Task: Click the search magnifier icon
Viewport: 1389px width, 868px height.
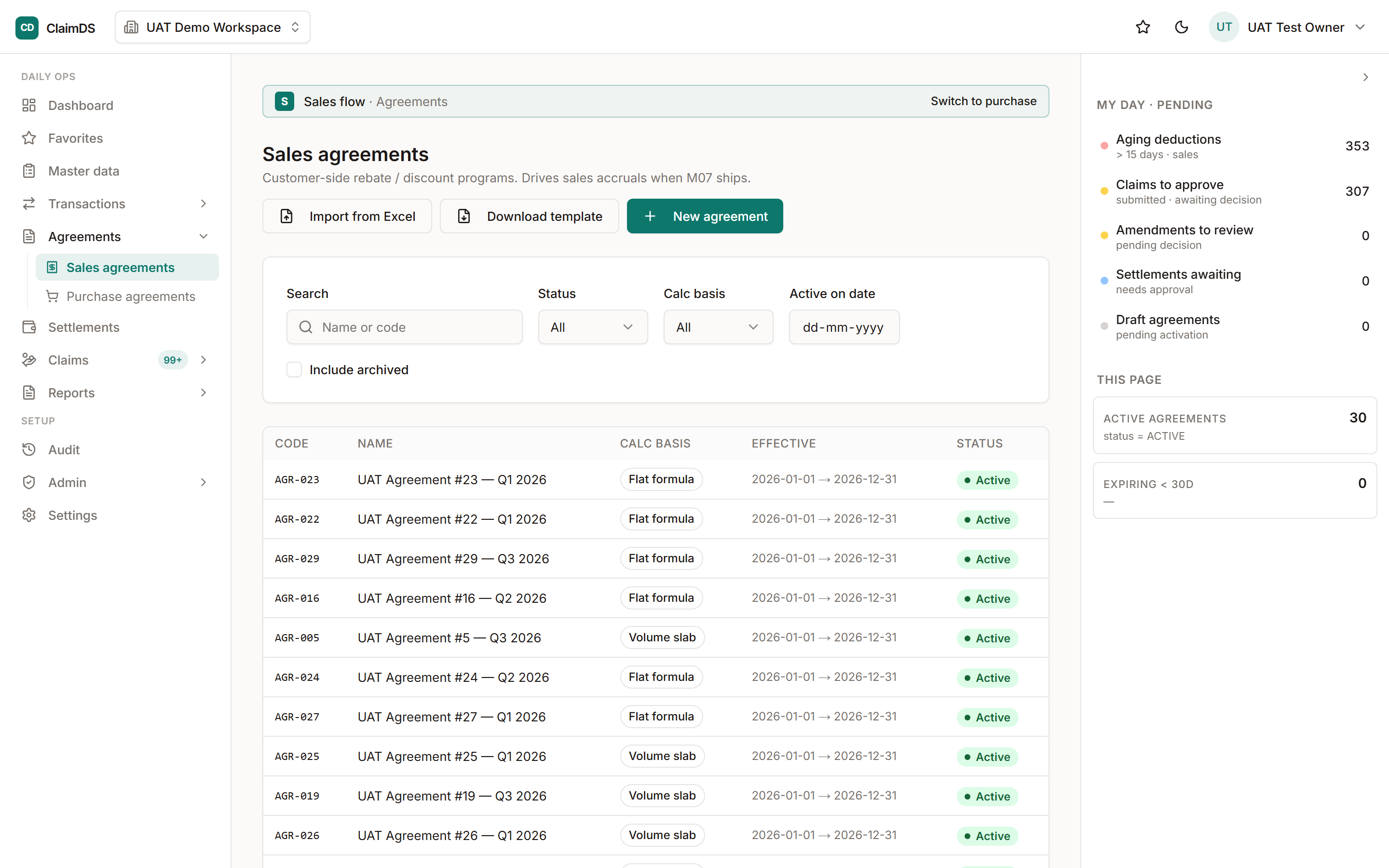Action: 306,326
